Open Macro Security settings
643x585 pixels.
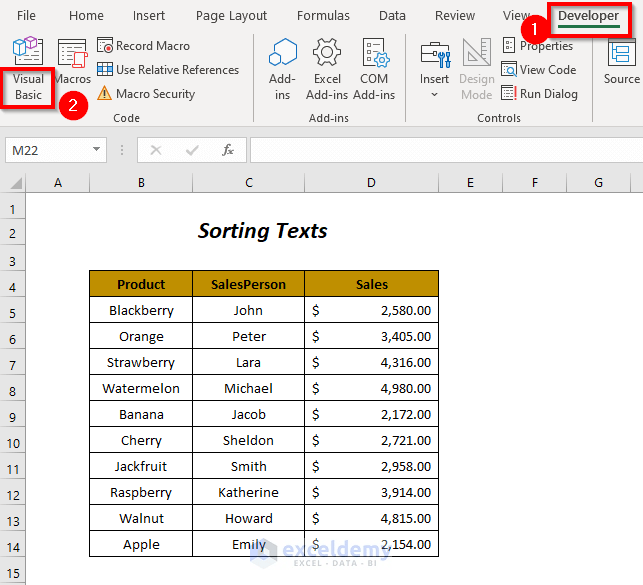146,94
